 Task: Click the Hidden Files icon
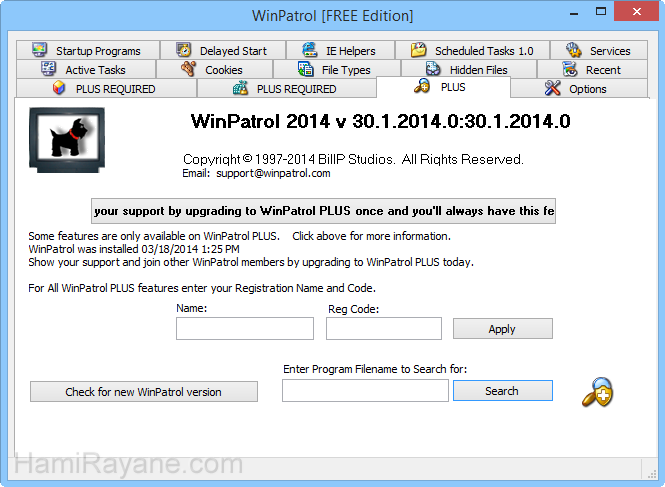click(433, 69)
